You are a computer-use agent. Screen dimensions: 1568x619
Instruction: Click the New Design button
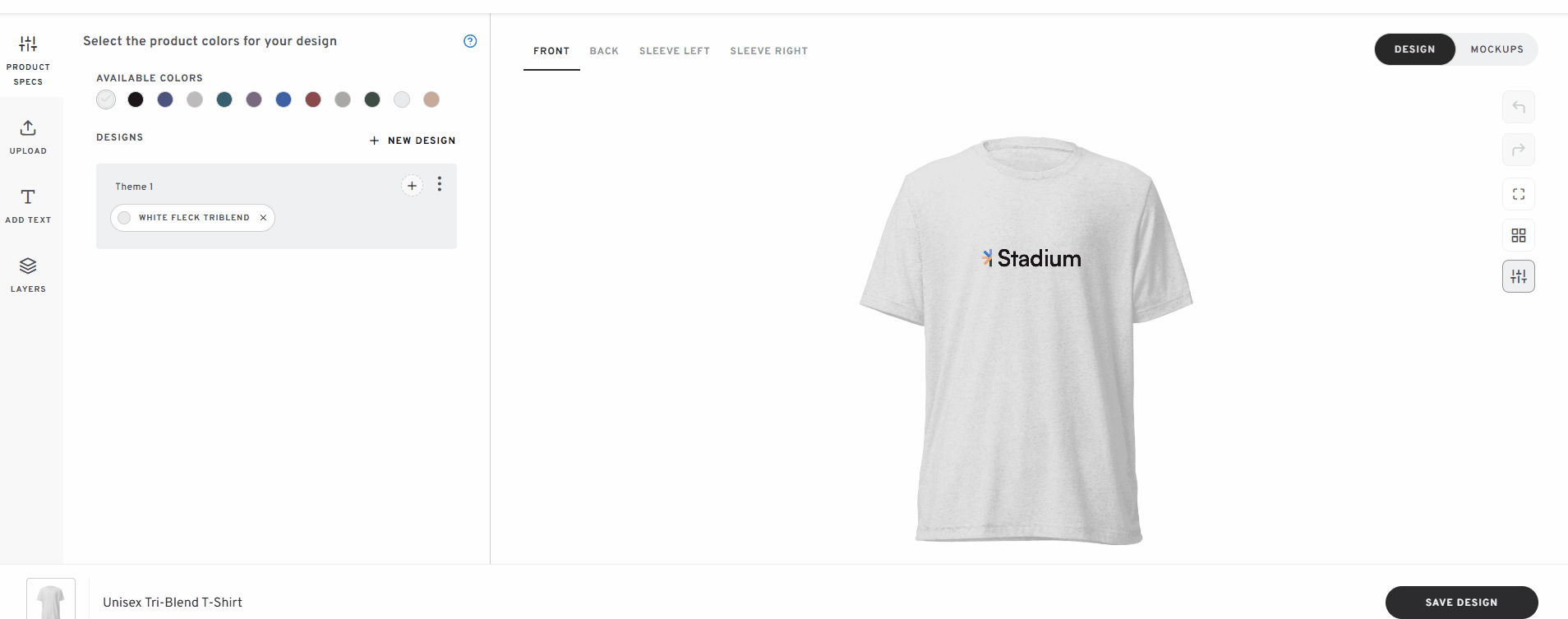click(413, 141)
